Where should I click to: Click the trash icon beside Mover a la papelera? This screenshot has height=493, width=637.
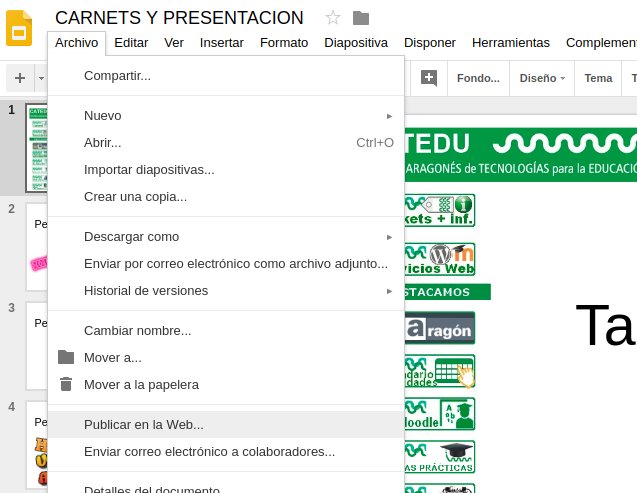tap(66, 384)
